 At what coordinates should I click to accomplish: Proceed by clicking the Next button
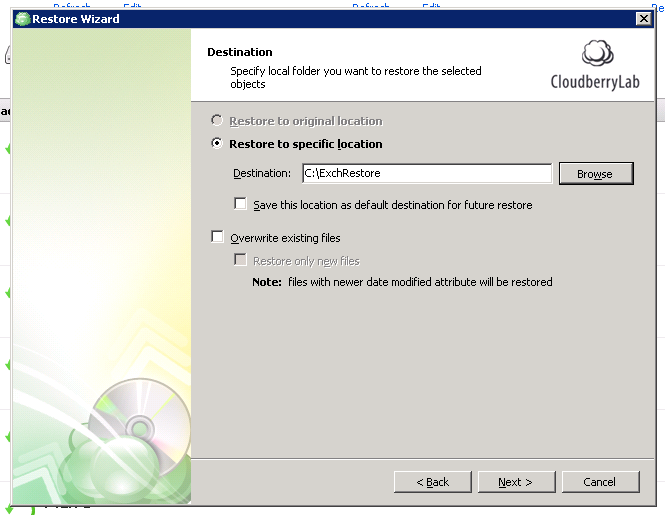click(x=515, y=482)
